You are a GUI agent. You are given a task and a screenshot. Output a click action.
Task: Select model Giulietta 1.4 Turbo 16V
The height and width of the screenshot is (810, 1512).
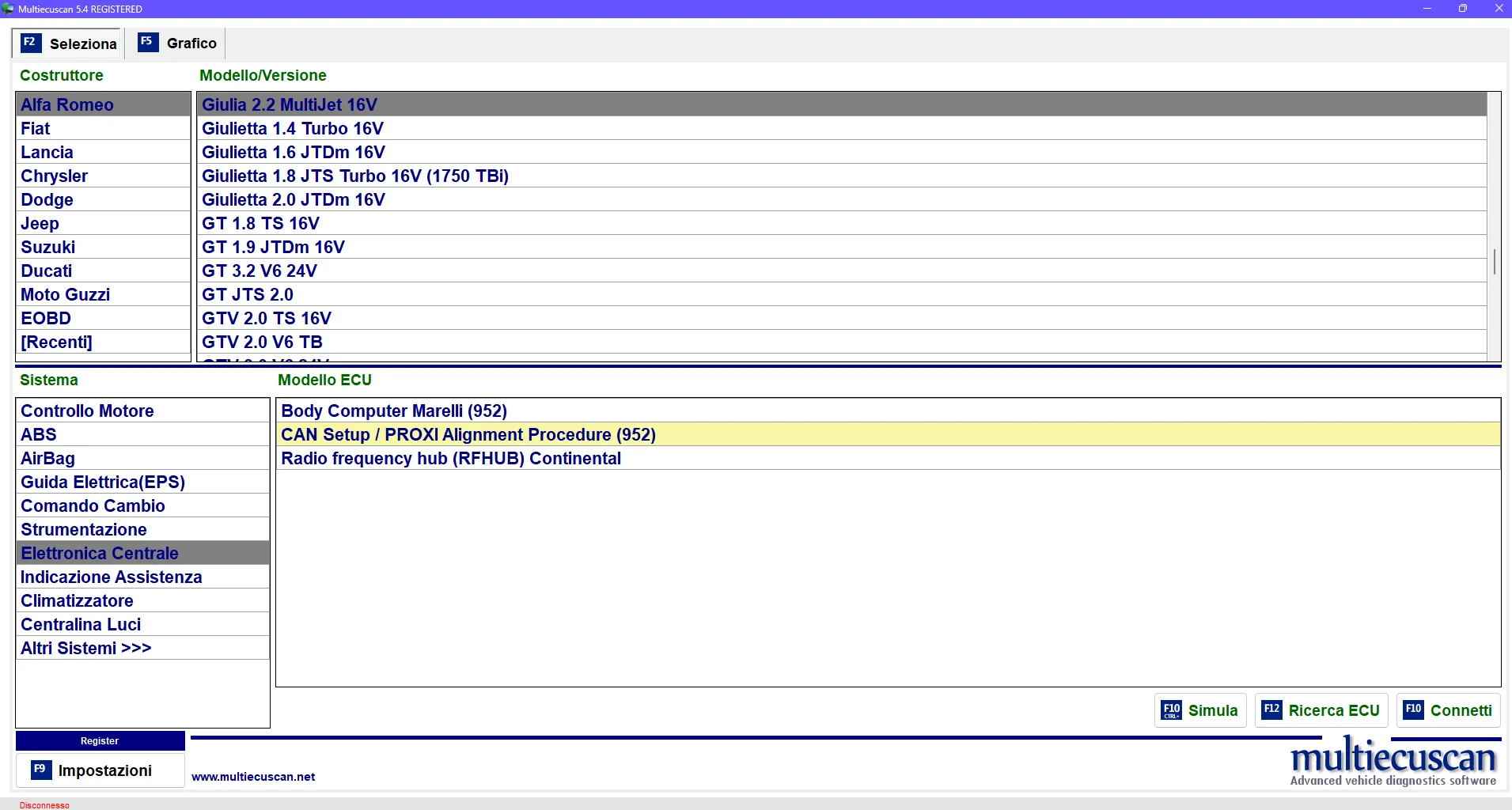tap(842, 128)
